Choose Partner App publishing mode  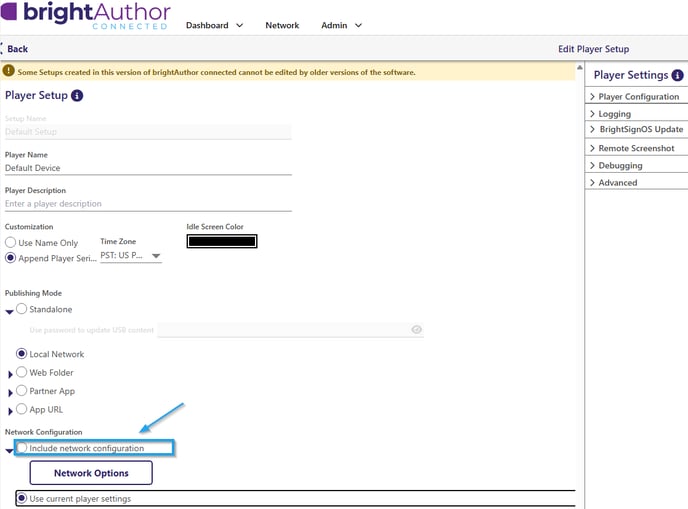tap(22, 391)
